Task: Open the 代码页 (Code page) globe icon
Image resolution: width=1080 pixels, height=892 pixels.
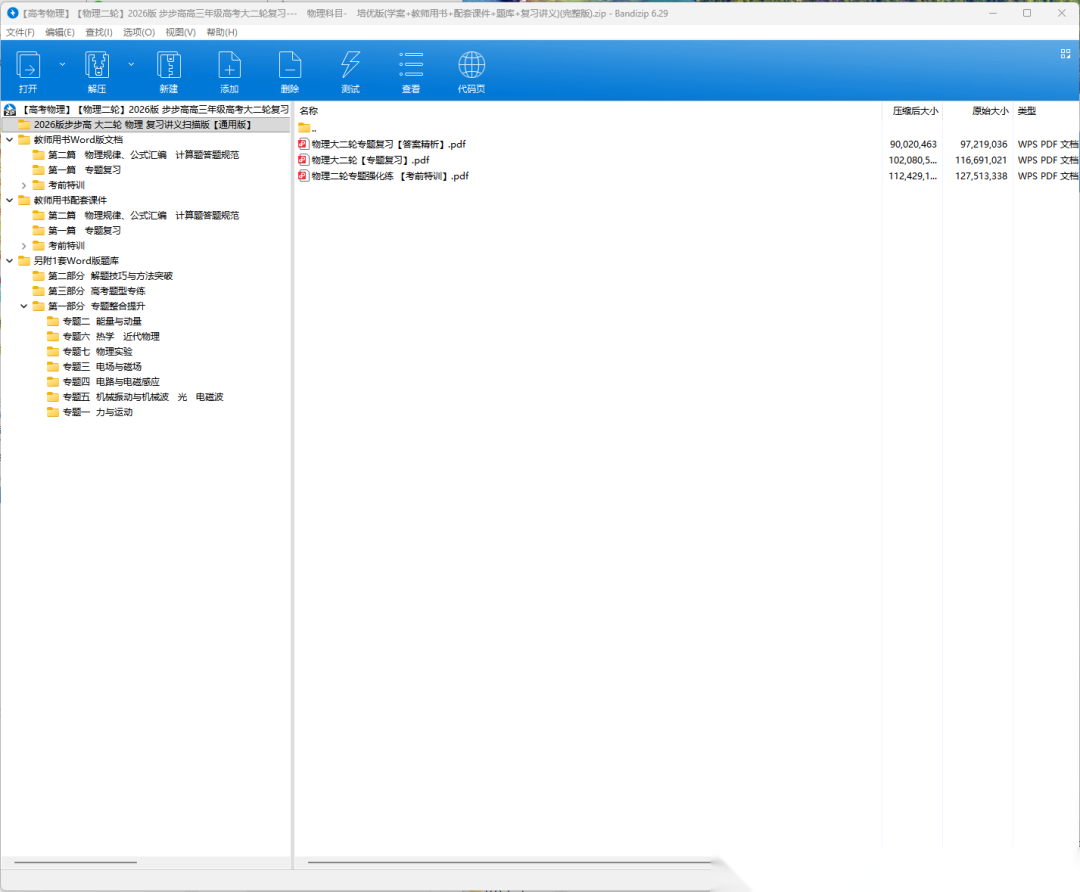Action: pyautogui.click(x=471, y=66)
